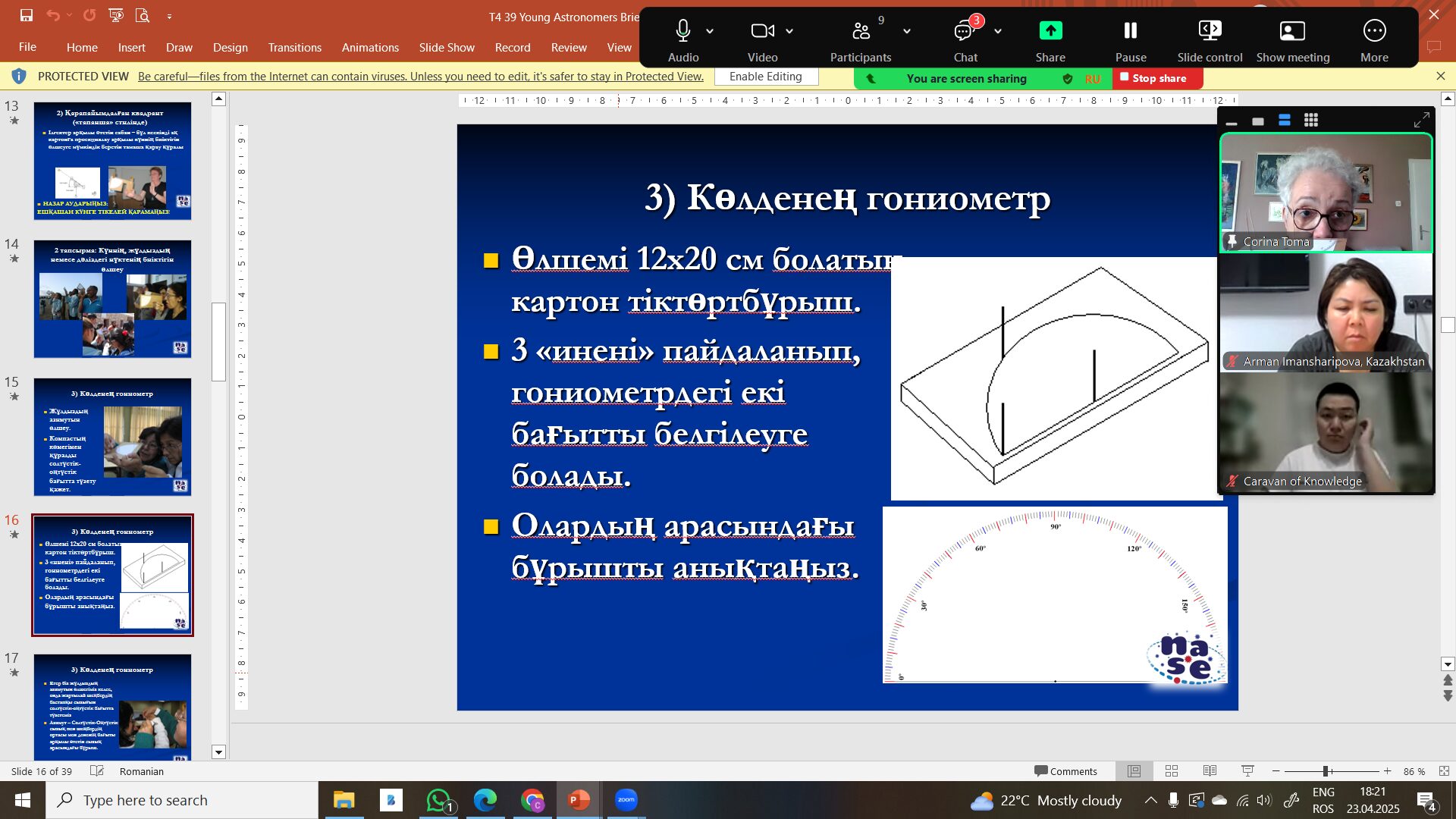The image size is (1456, 819).
Task: Pause the screen share
Action: (1130, 31)
